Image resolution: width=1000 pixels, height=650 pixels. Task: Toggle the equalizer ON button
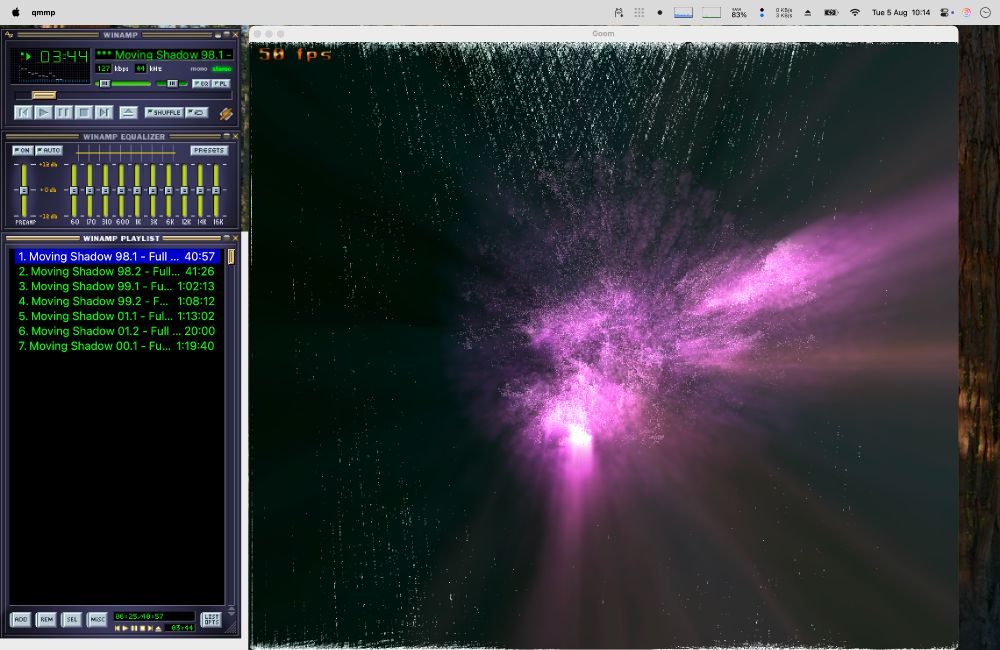tap(22, 150)
